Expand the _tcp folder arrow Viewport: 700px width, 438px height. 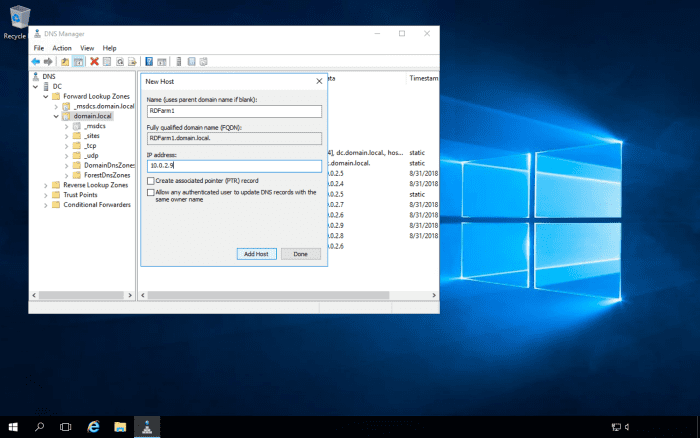67,146
